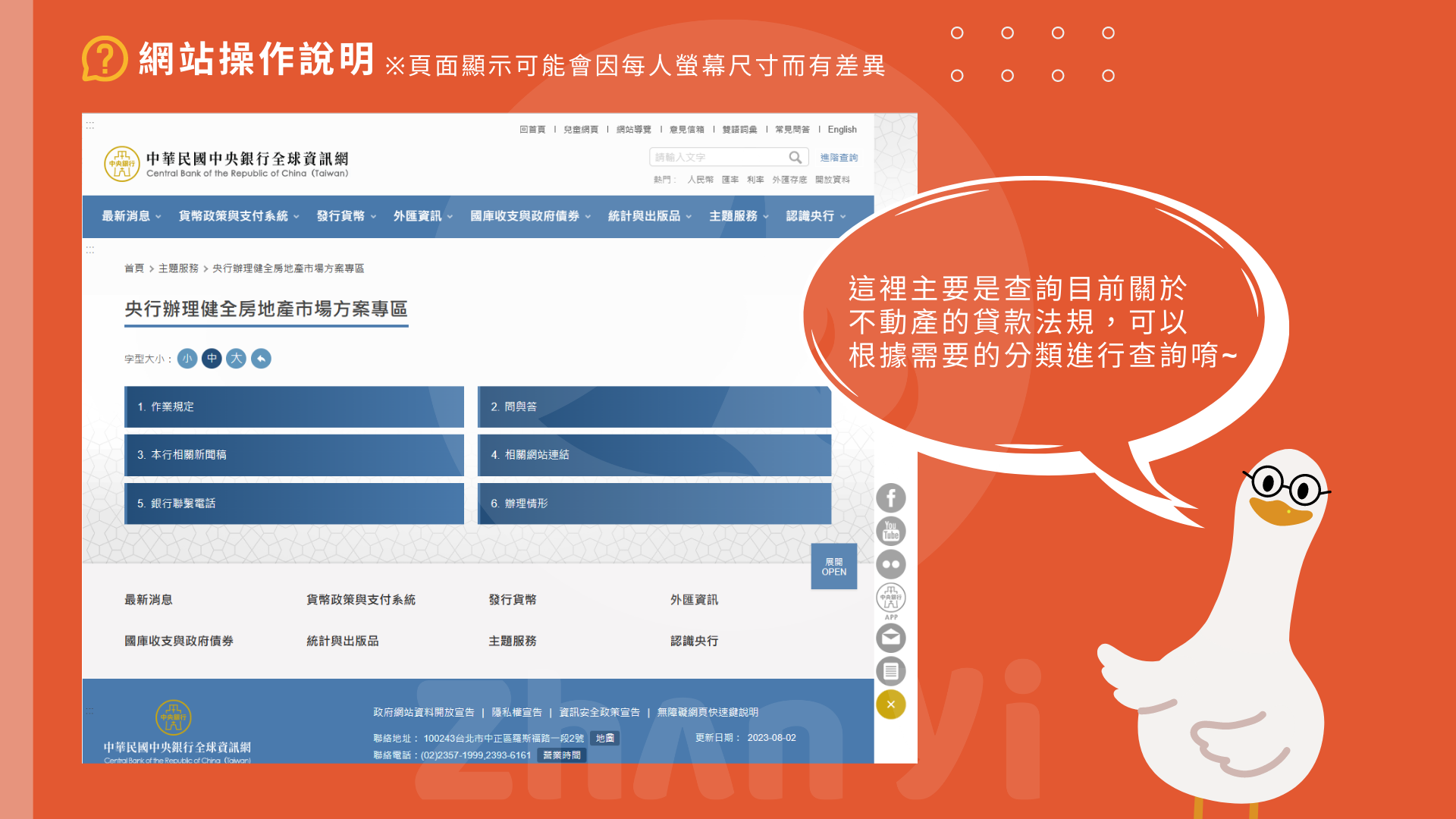Open the 4. 相關網站連結 section
Viewport: 1456px width, 819px height.
654,455
